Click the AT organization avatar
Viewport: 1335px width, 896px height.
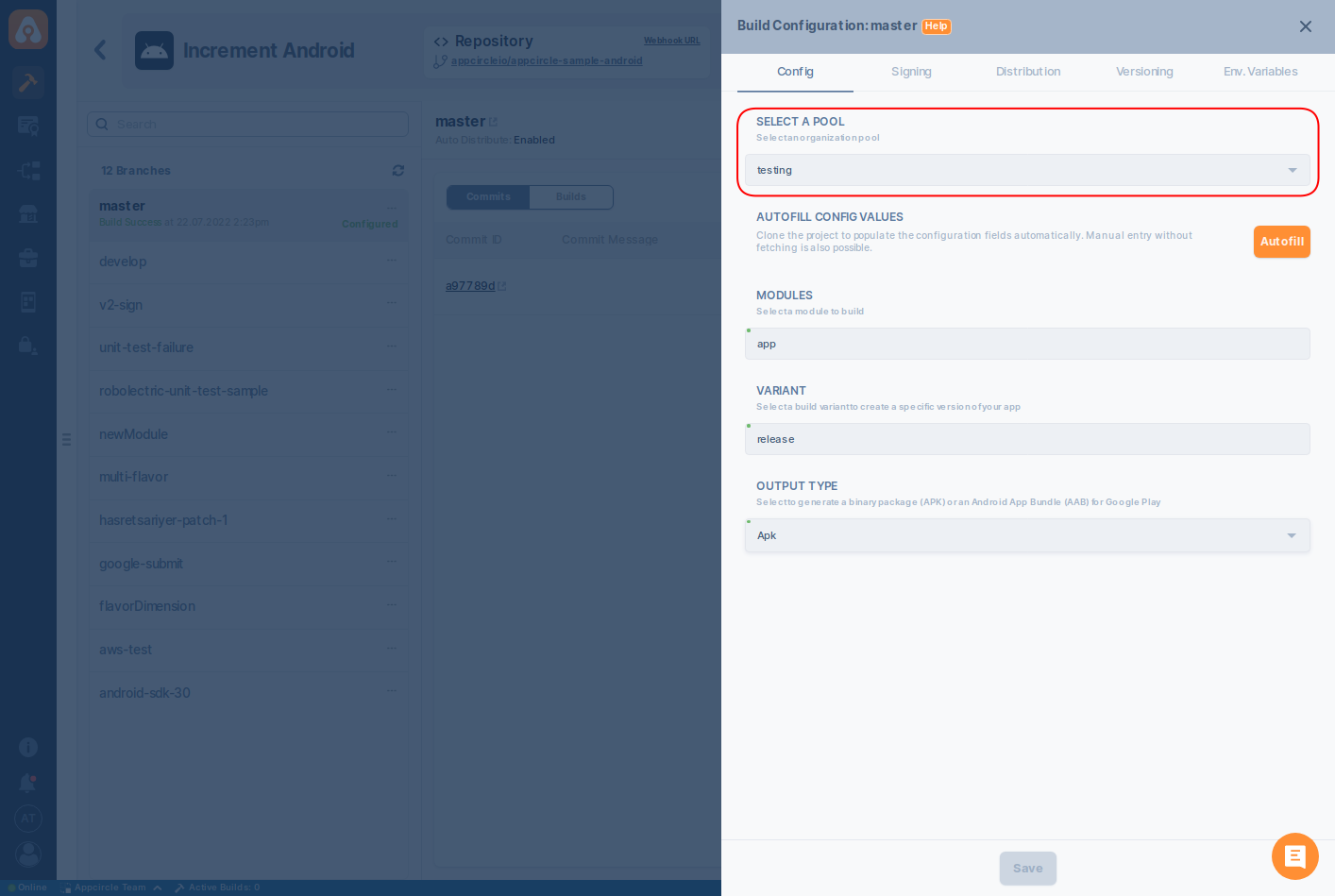(x=28, y=819)
